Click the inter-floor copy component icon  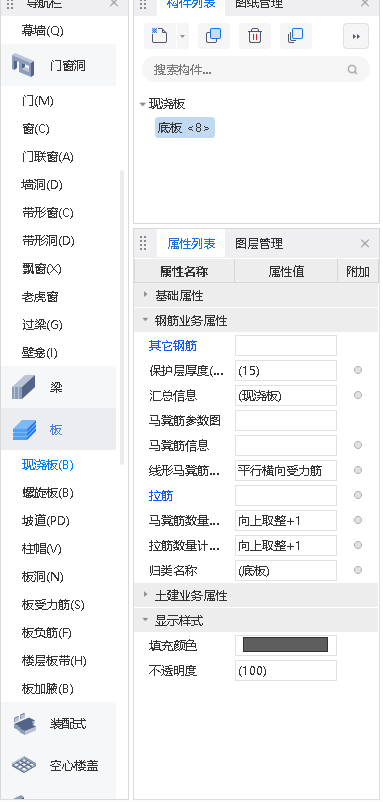click(x=296, y=36)
